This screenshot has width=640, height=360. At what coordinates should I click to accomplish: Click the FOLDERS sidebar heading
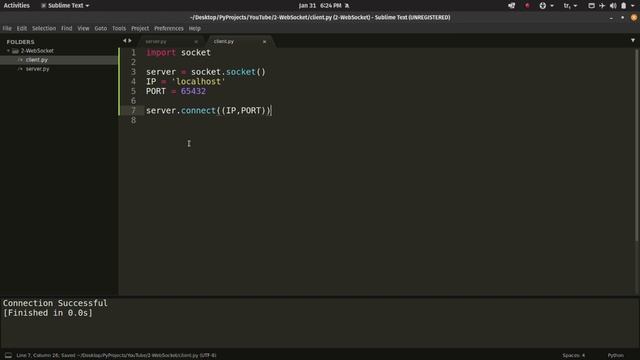click(x=20, y=42)
